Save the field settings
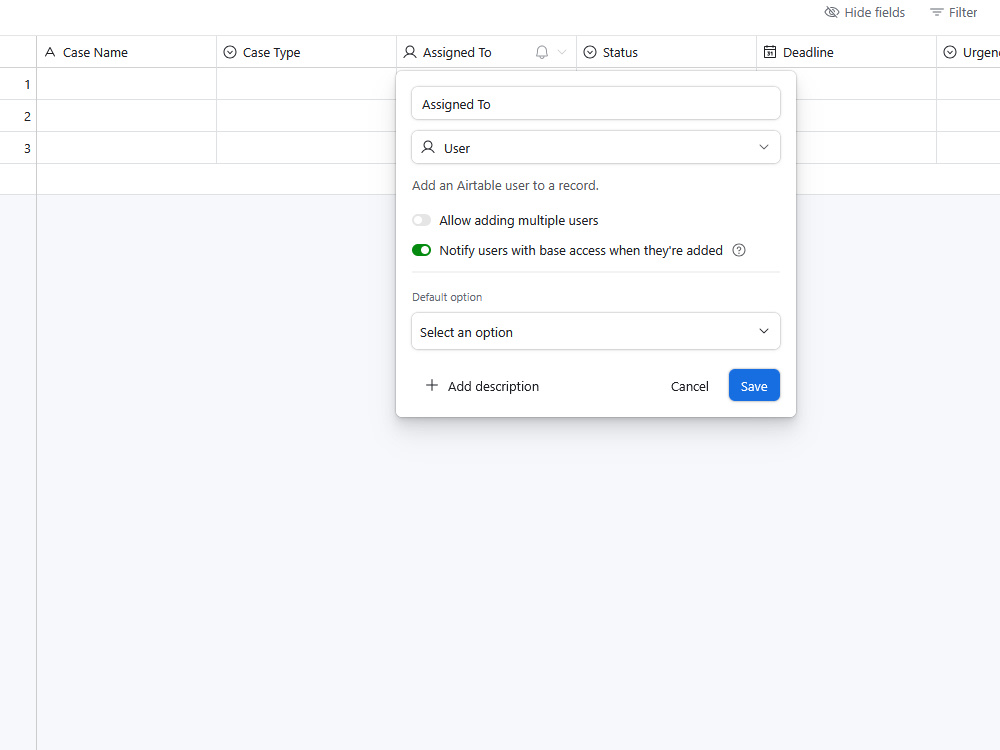1000x750 pixels. tap(754, 385)
